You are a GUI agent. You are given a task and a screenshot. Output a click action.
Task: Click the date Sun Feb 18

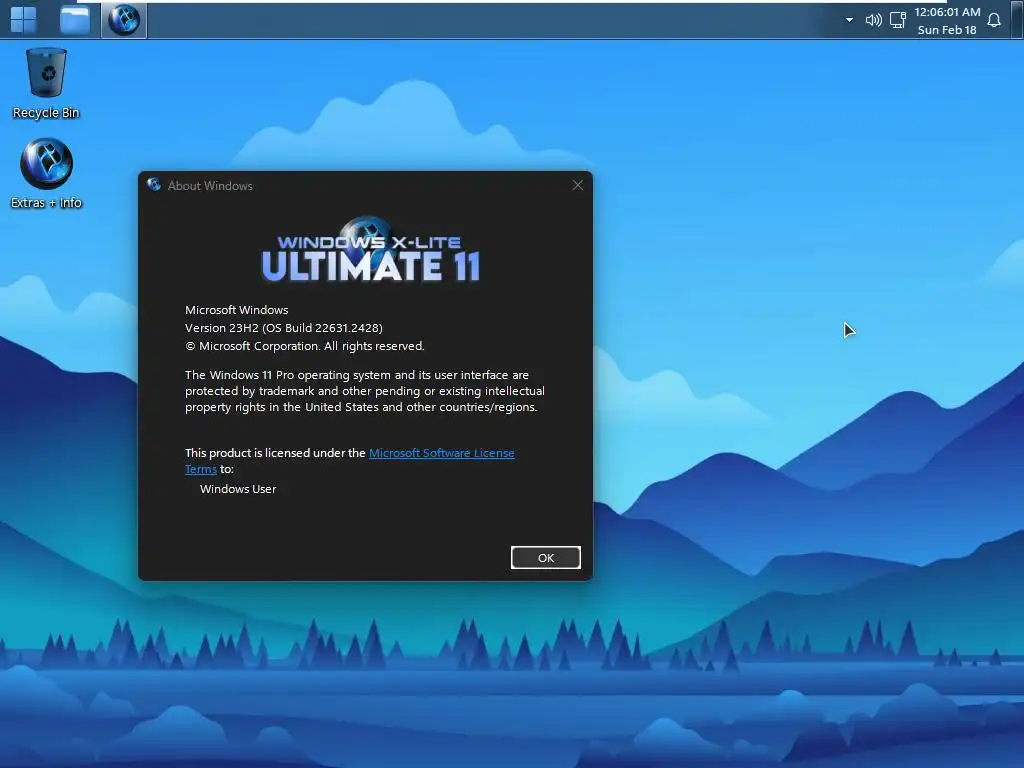946,30
